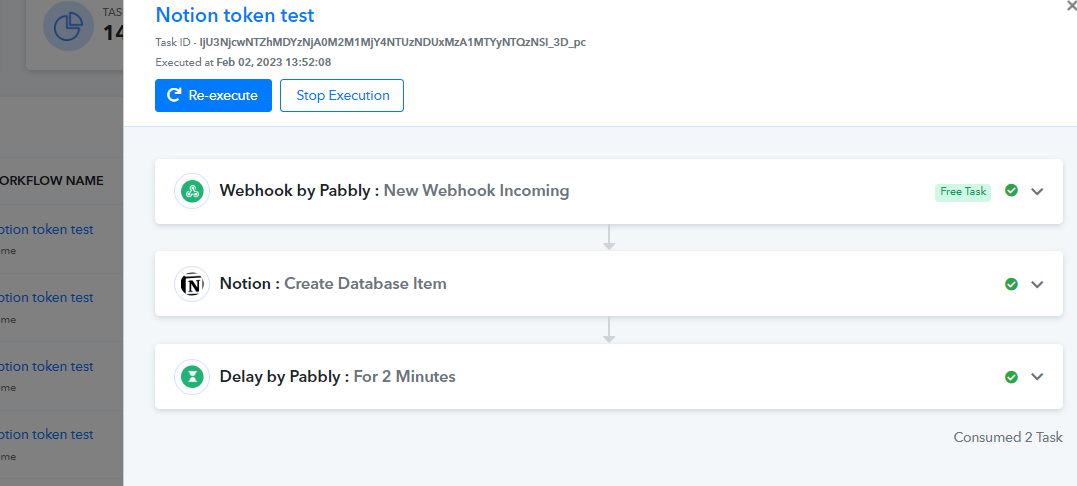Click the Free Task badge
Viewport: 1077px width, 486px height.
click(962, 192)
